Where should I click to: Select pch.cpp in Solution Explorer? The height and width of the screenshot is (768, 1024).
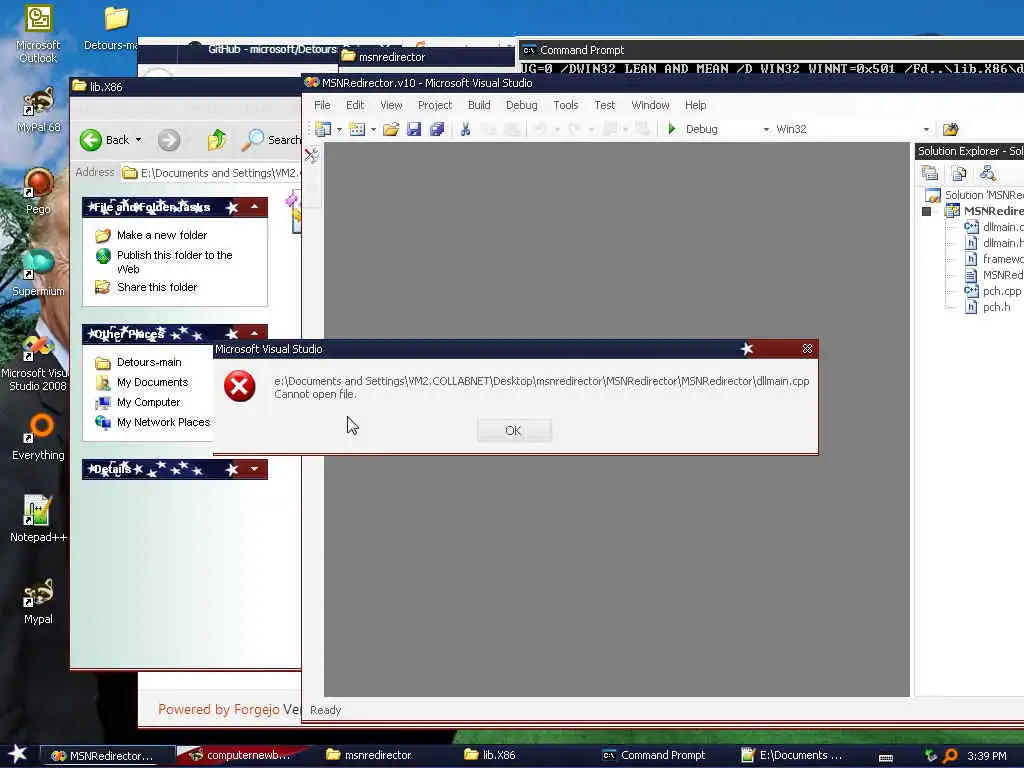(x=1001, y=291)
